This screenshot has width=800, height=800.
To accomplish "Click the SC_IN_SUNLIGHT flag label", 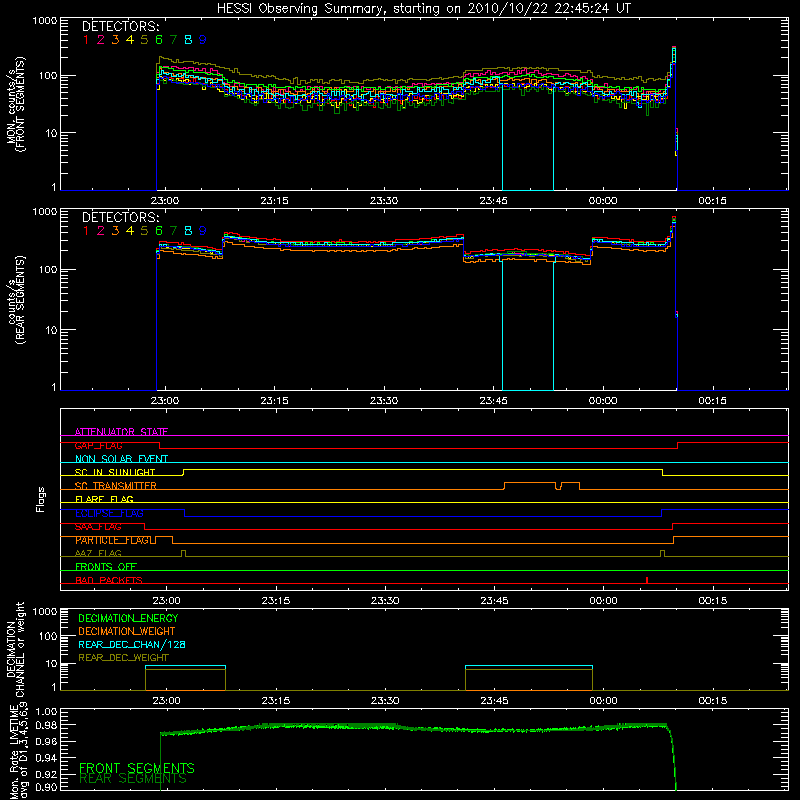I will [115, 472].
